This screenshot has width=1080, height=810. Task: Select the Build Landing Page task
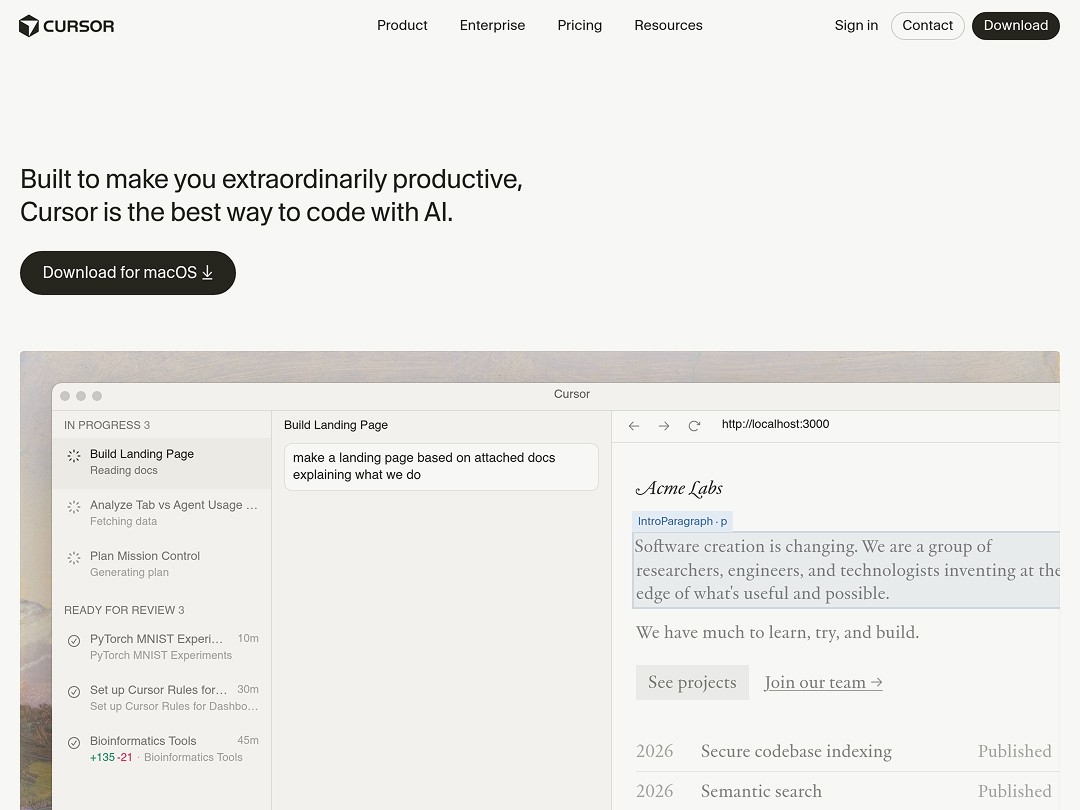point(162,462)
